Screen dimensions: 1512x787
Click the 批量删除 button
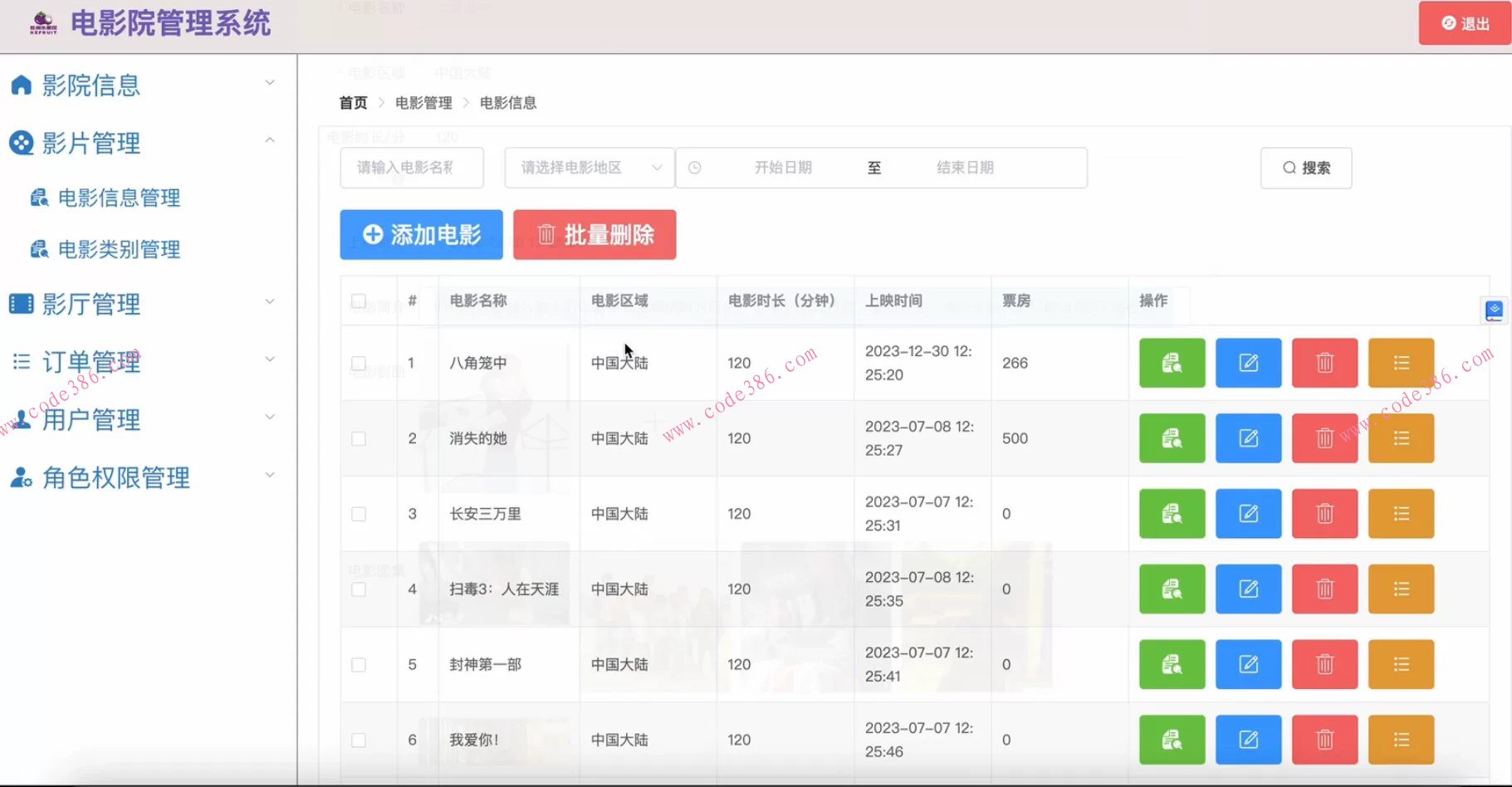[x=595, y=235]
